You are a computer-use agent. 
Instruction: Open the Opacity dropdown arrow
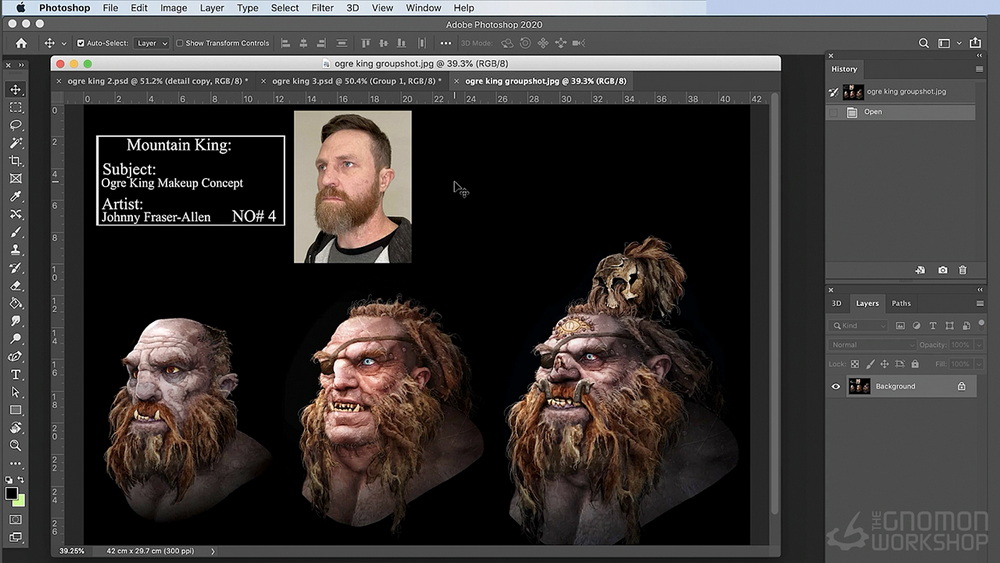[979, 345]
